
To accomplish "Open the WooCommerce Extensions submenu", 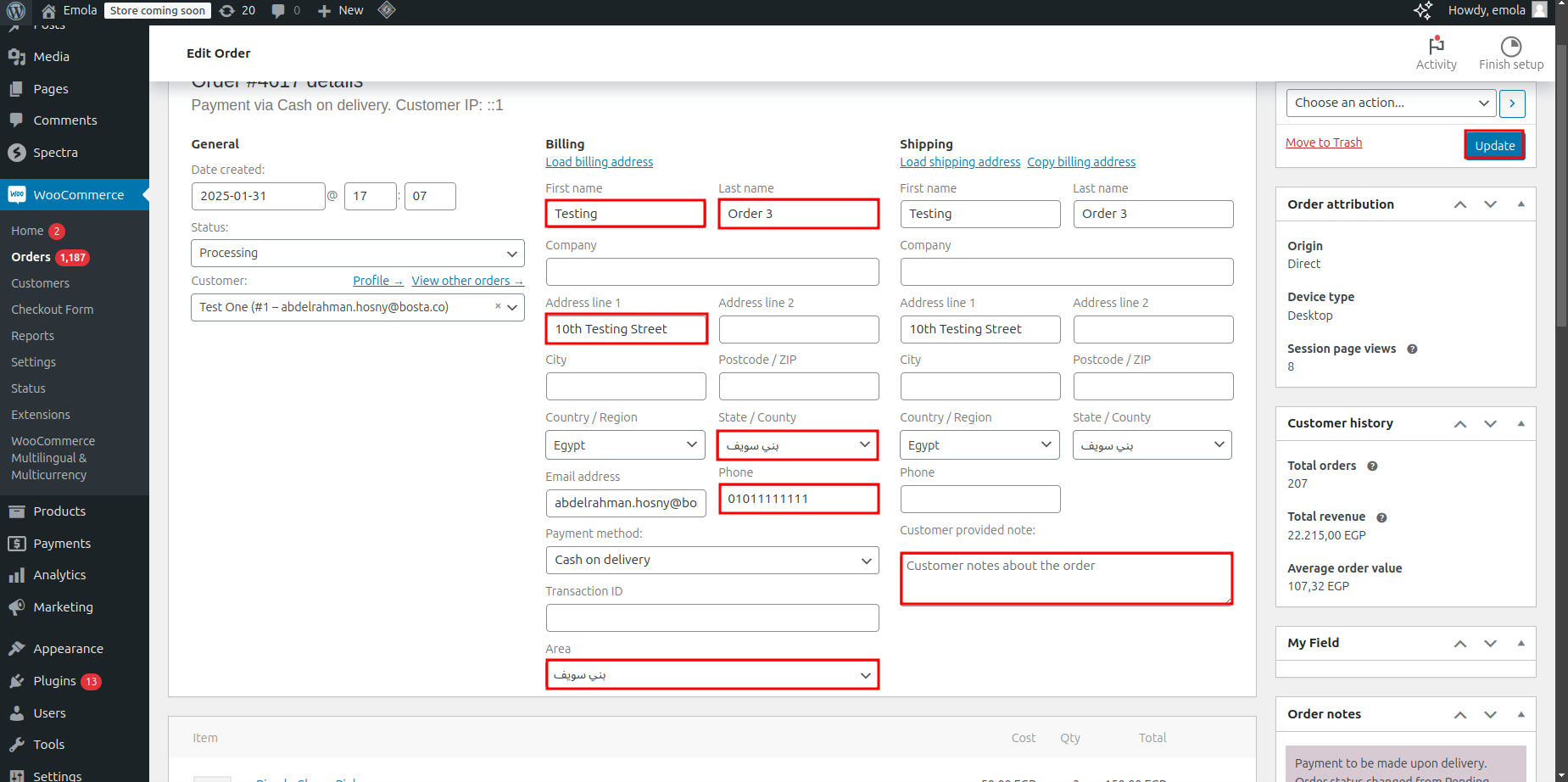I will click(x=40, y=415).
